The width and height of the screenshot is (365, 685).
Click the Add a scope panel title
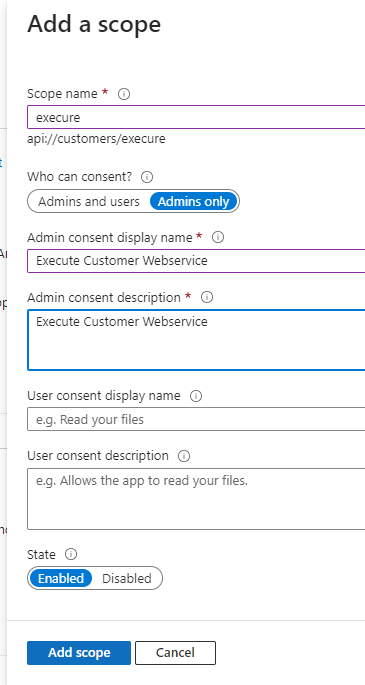coord(94,24)
